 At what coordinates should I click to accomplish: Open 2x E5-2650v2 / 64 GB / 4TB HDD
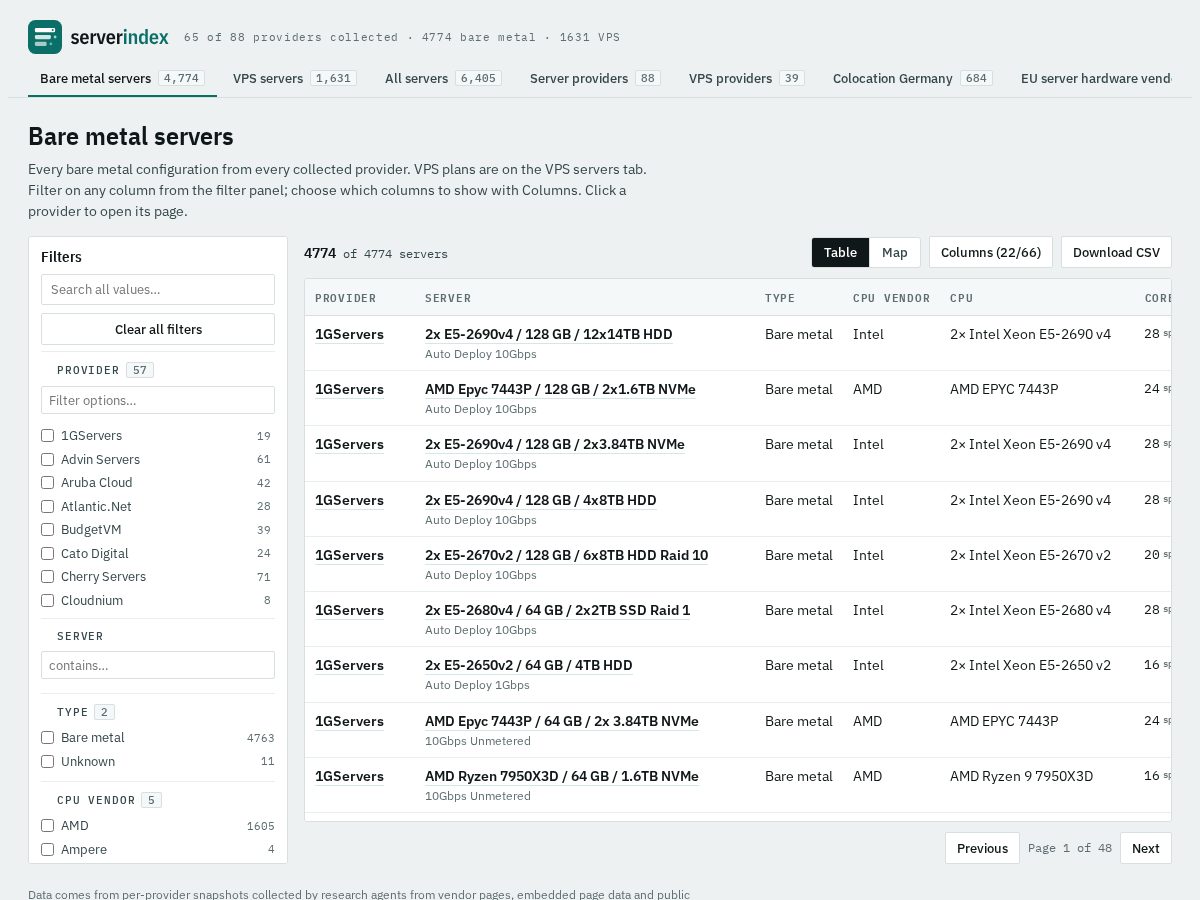tap(529, 665)
